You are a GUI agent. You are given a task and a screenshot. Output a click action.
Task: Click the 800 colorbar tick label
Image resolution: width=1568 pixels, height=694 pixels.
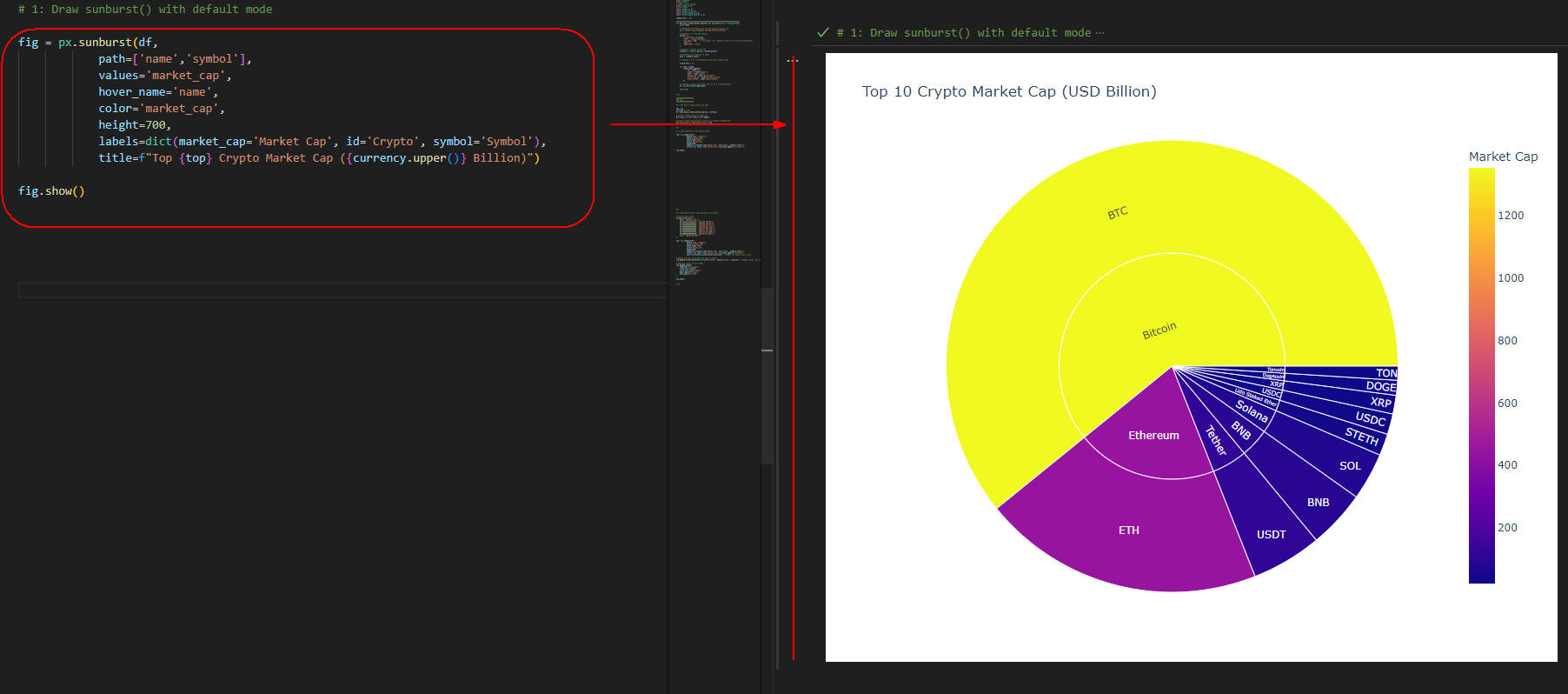pyautogui.click(x=1507, y=341)
